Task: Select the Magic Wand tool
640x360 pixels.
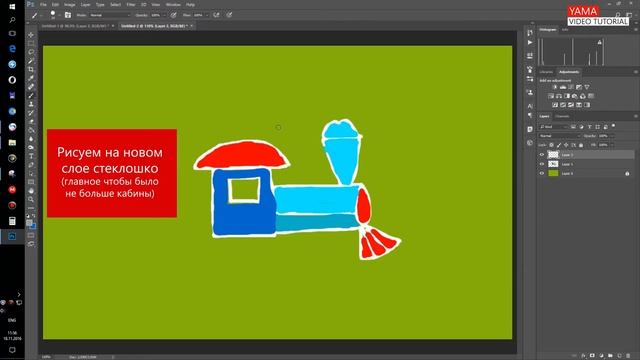Action: pyautogui.click(x=31, y=61)
